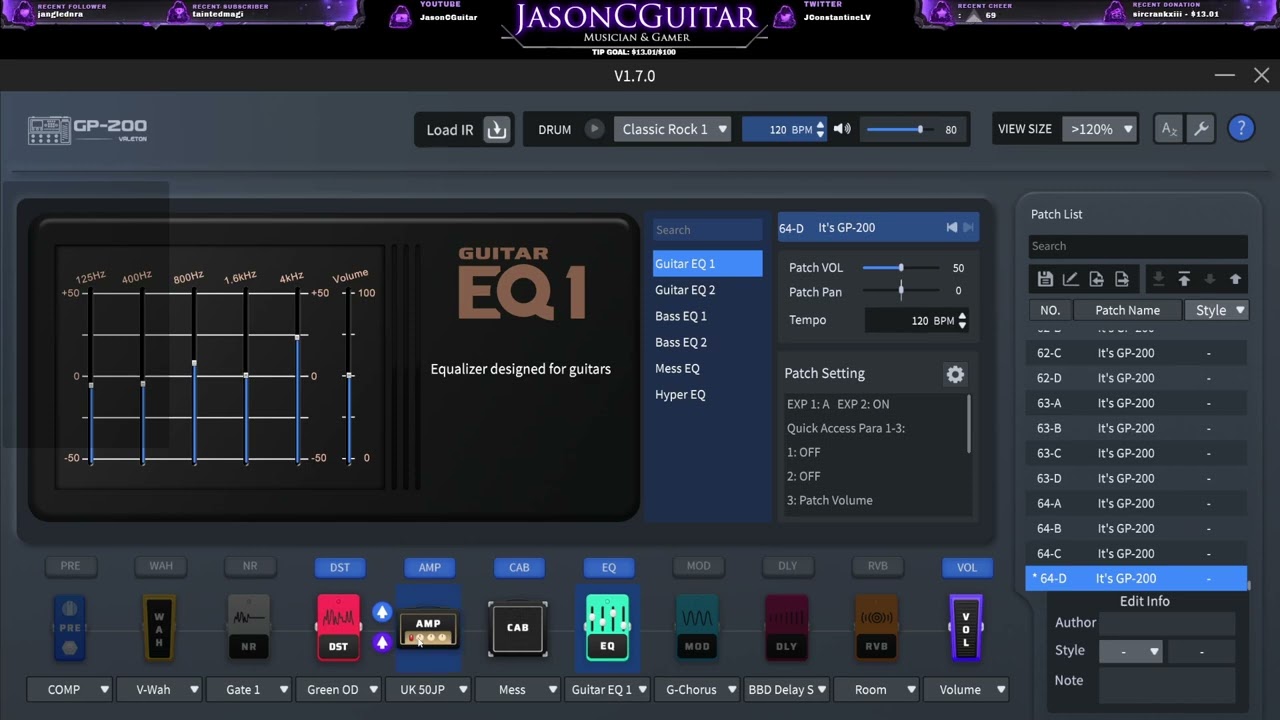Save patch with floppy disk icon

click(x=1045, y=279)
